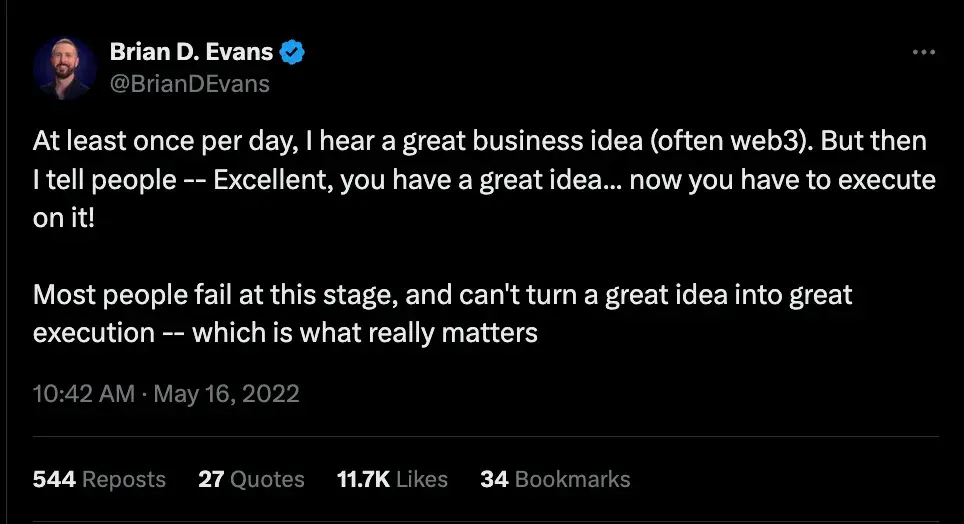Click the 'Reposts' label text
Screen dimensions: 964x524
pos(124,479)
